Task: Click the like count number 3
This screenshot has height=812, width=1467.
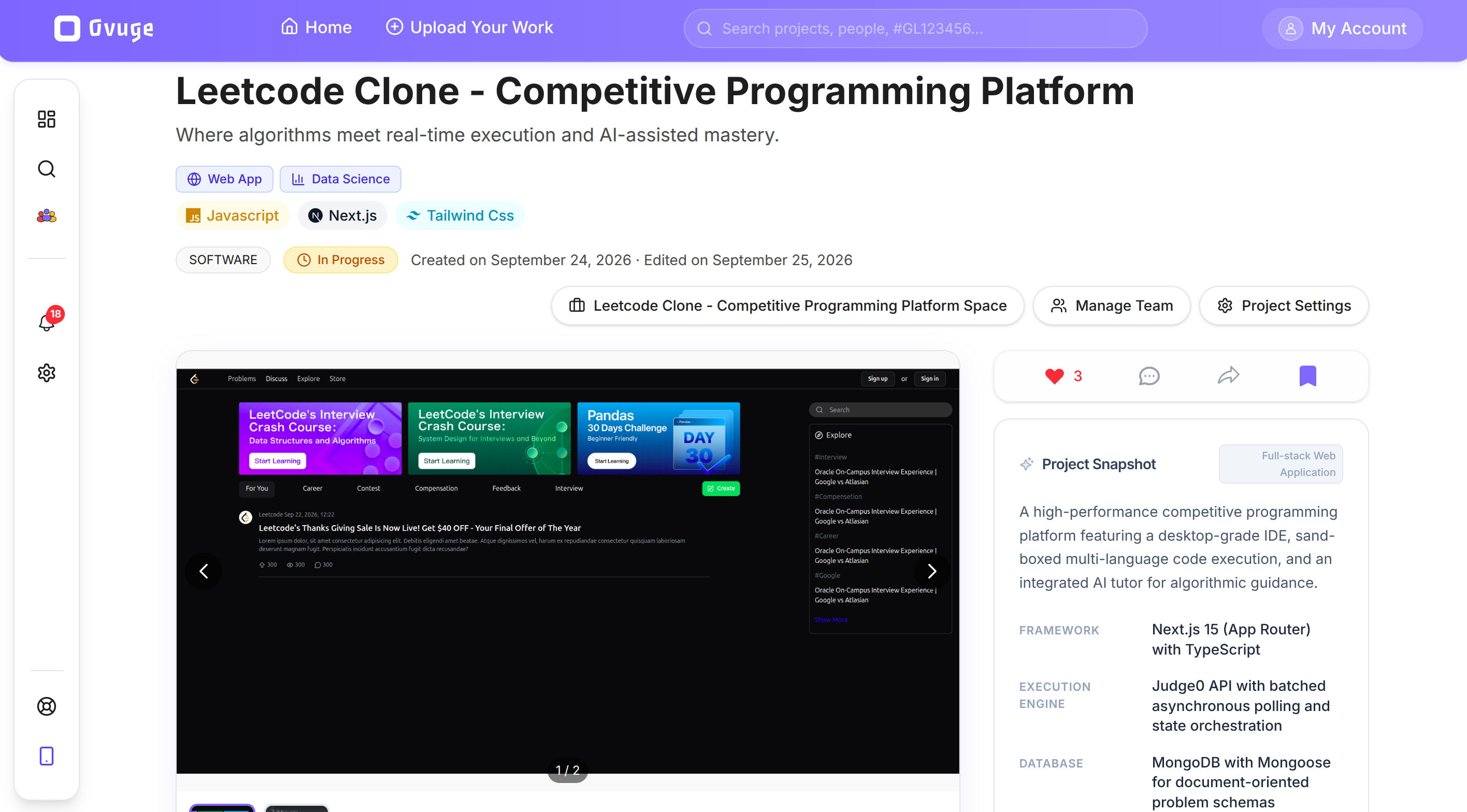Action: coord(1077,376)
